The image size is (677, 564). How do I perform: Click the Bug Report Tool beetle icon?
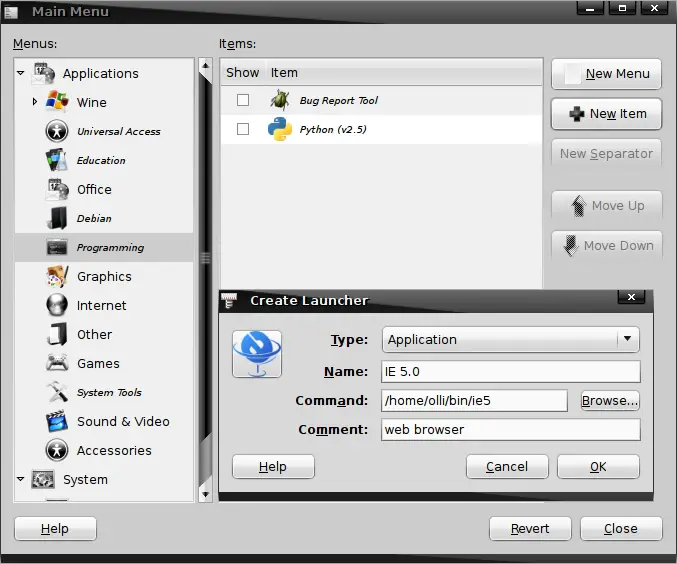point(280,100)
